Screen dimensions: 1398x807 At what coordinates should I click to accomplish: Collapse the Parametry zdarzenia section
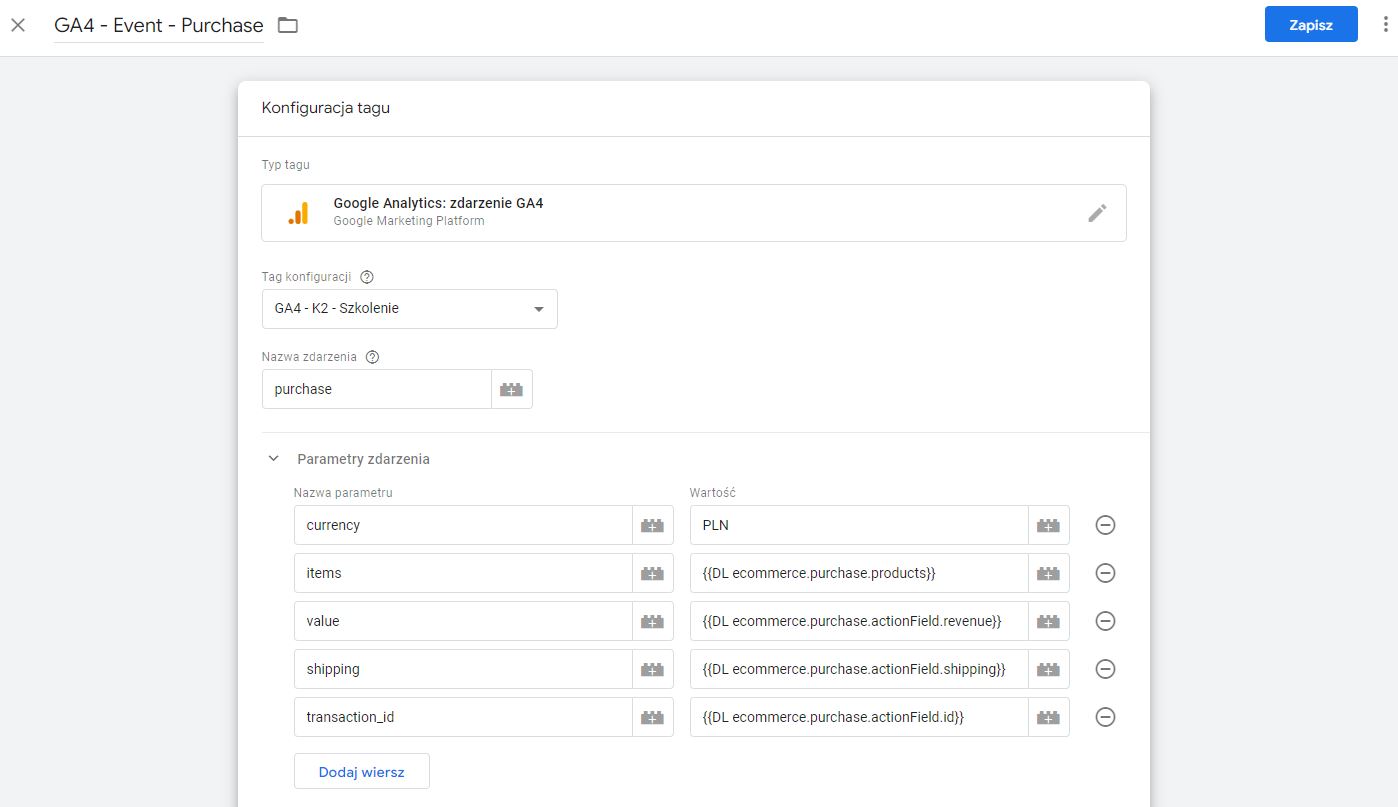tap(274, 459)
